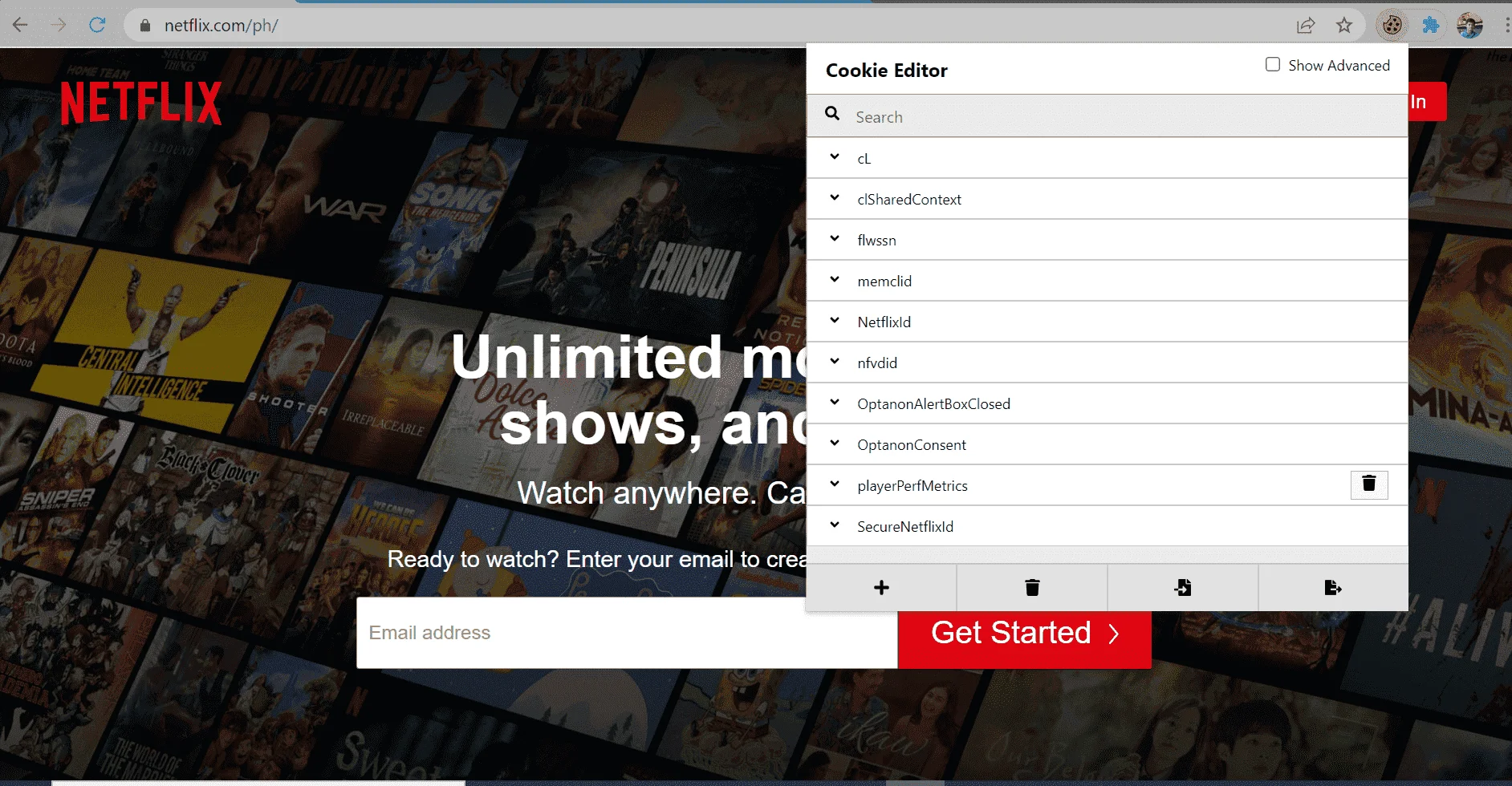Open the Cookie Editor extension icon in toolbar
The image size is (1512, 786).
pos(1392,26)
